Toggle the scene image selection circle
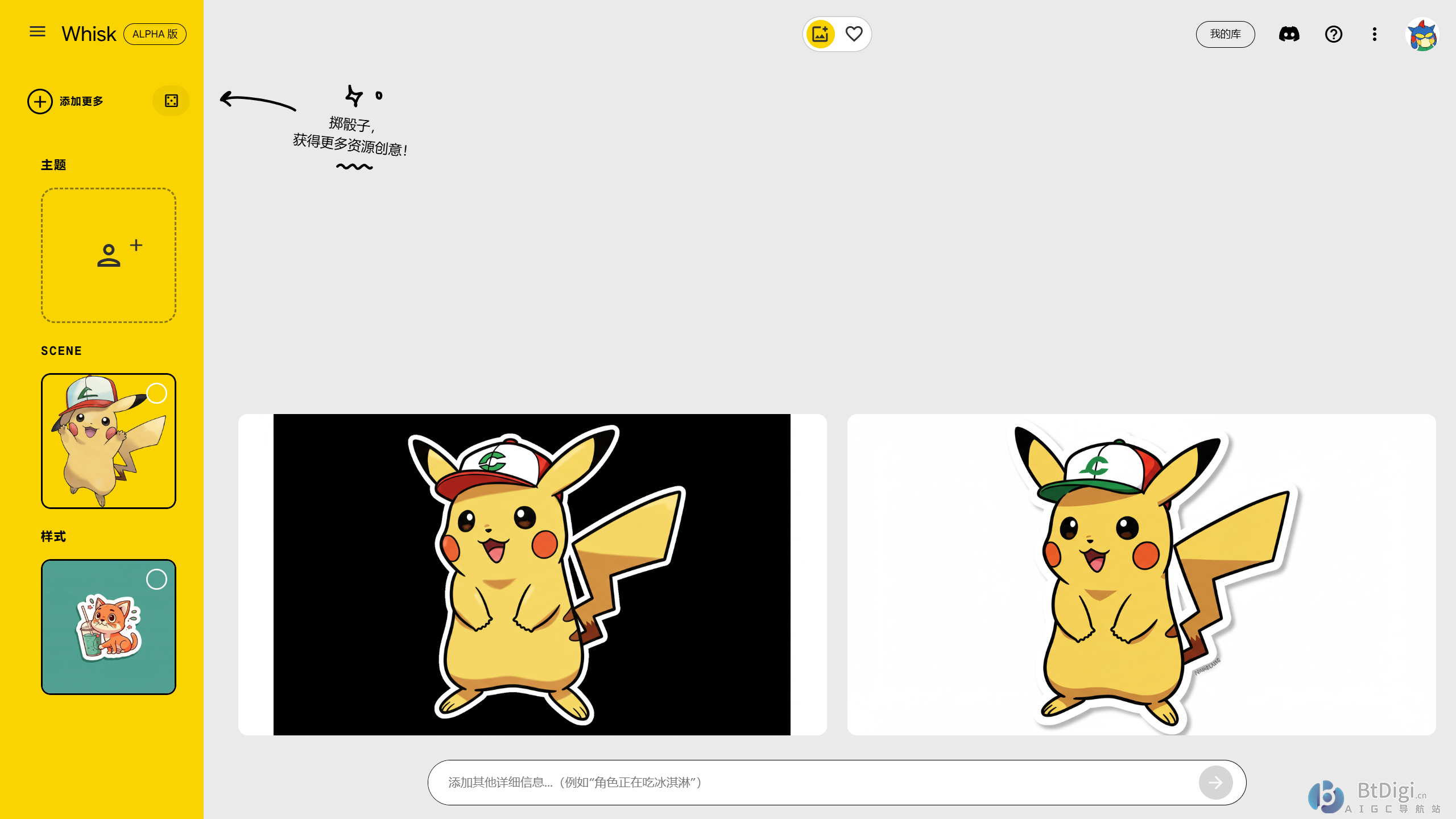1456x819 pixels. click(x=156, y=394)
